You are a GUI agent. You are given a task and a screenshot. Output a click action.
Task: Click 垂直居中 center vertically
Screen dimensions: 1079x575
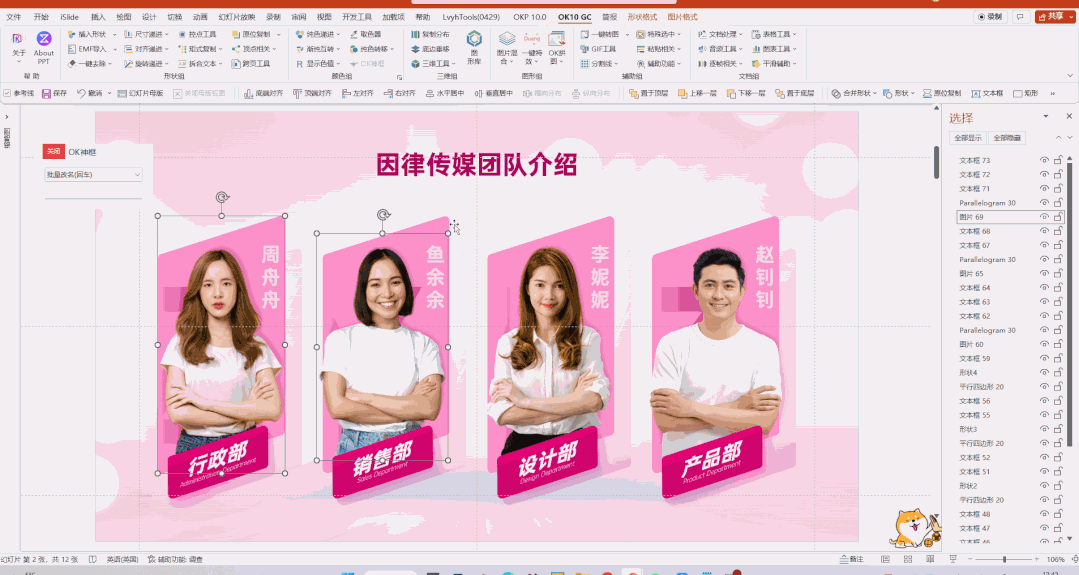click(493, 93)
